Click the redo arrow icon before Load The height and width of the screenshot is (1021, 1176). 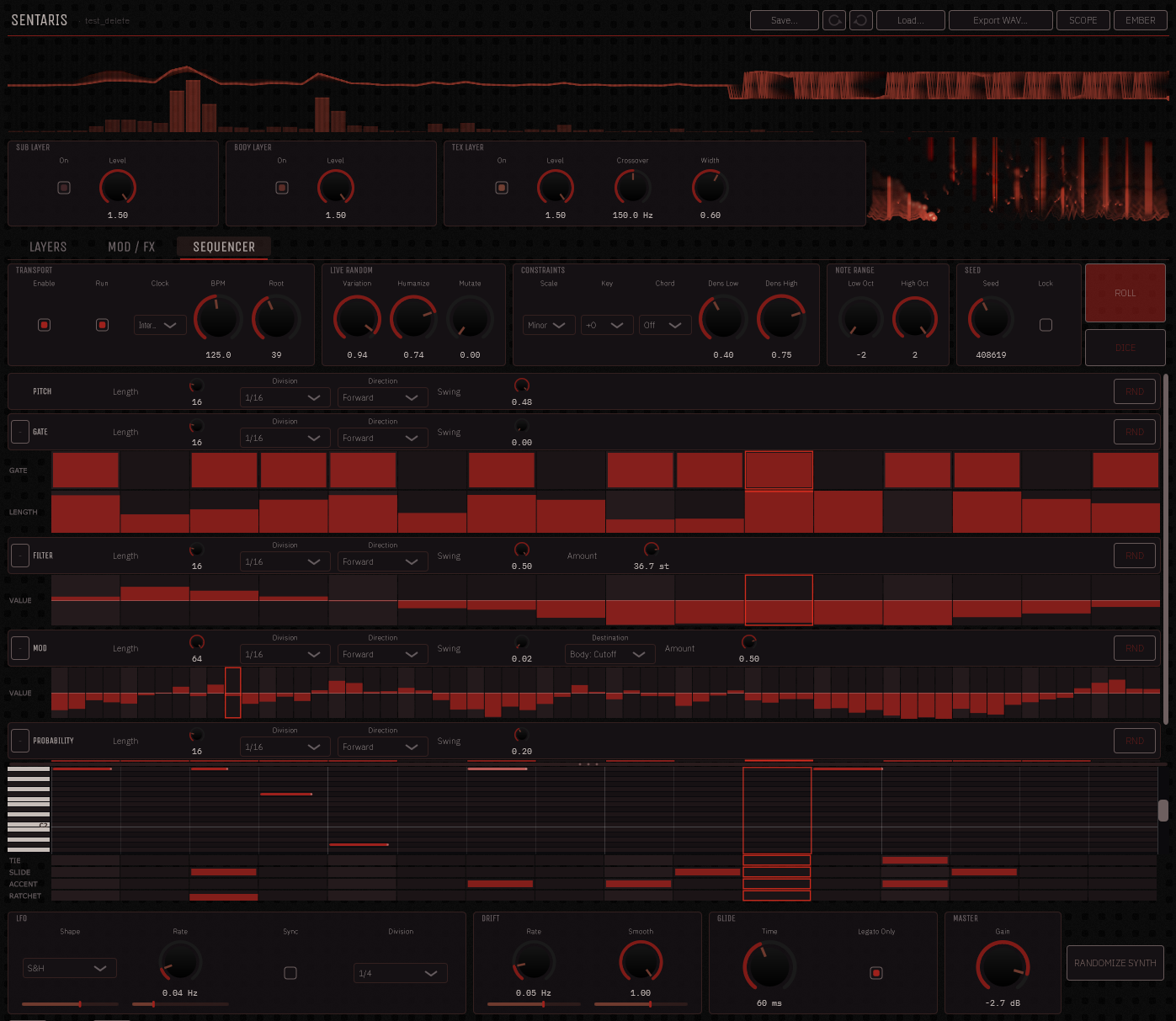(861, 20)
